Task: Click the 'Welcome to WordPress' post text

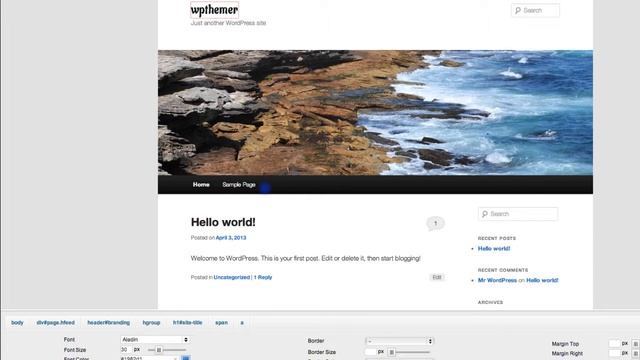Action: tap(305, 258)
